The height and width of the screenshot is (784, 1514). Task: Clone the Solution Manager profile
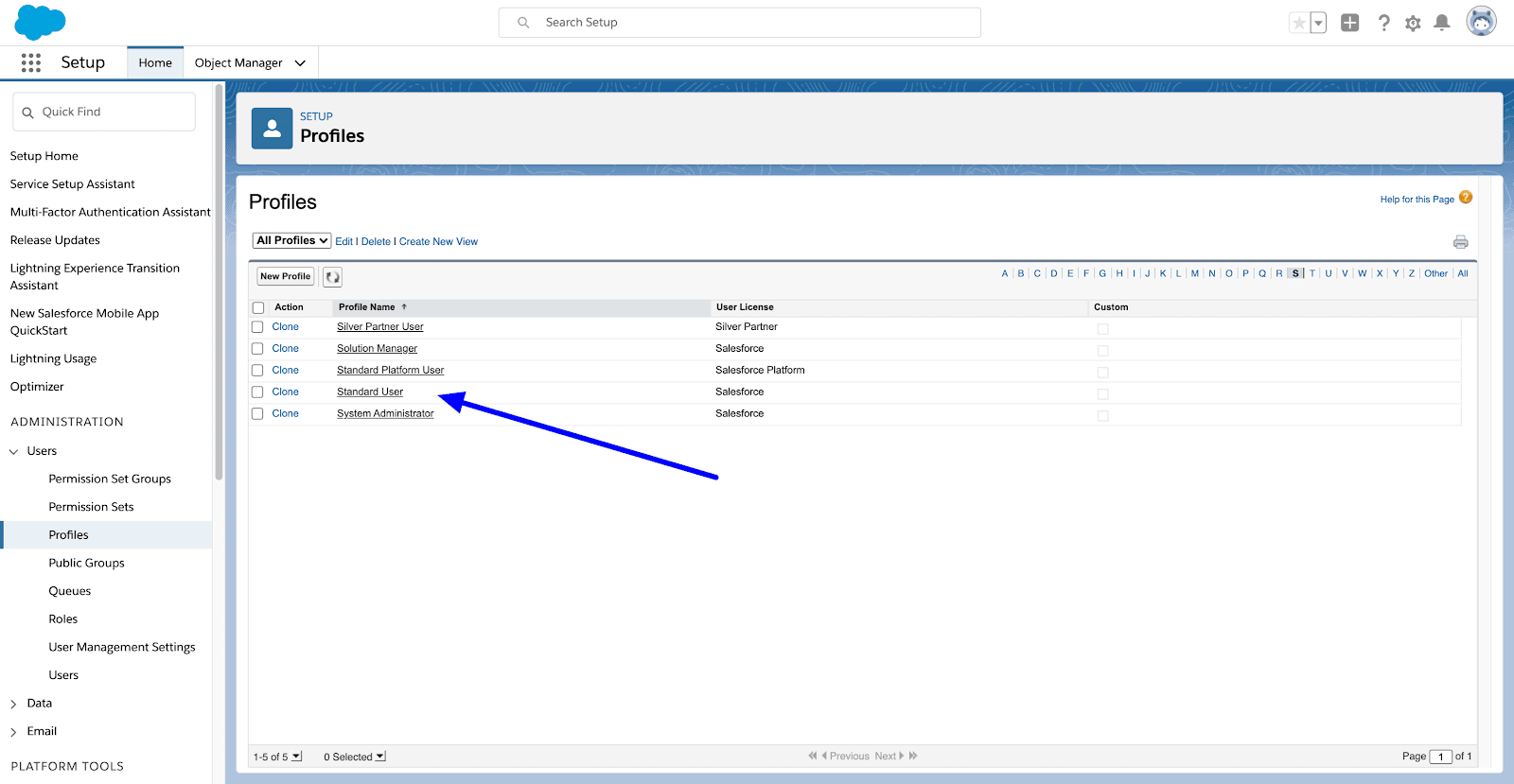coord(285,349)
